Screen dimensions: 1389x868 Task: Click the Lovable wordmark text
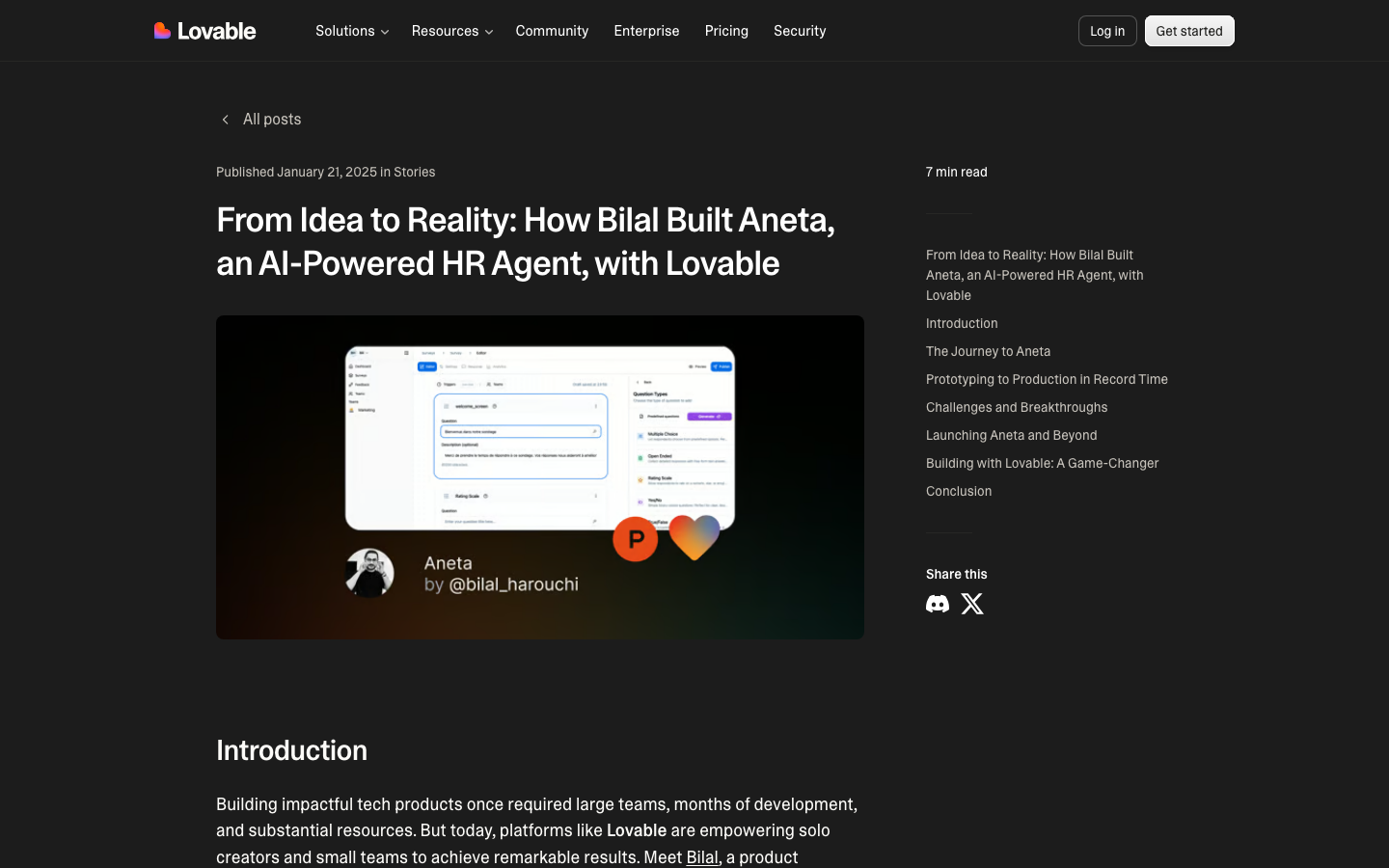(x=217, y=31)
